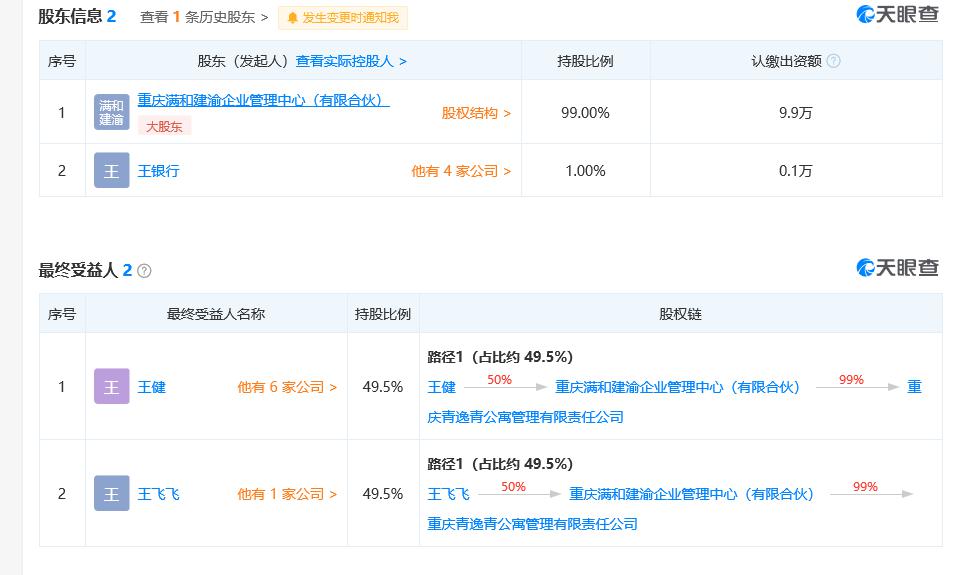Click 王健 name in beneficiary list

(151, 387)
